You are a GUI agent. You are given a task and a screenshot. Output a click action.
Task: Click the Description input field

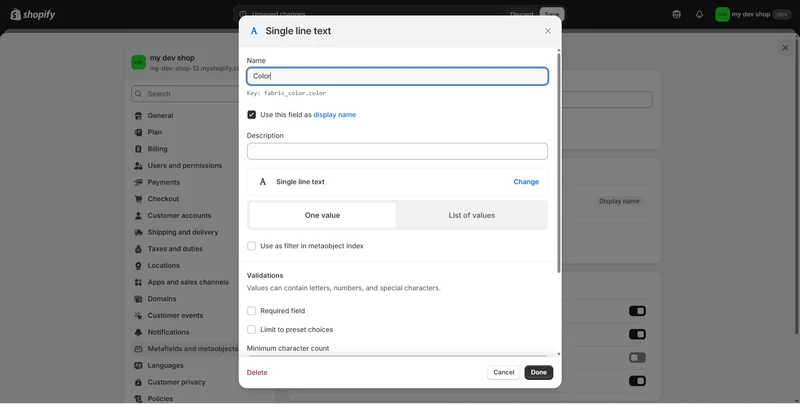(397, 152)
